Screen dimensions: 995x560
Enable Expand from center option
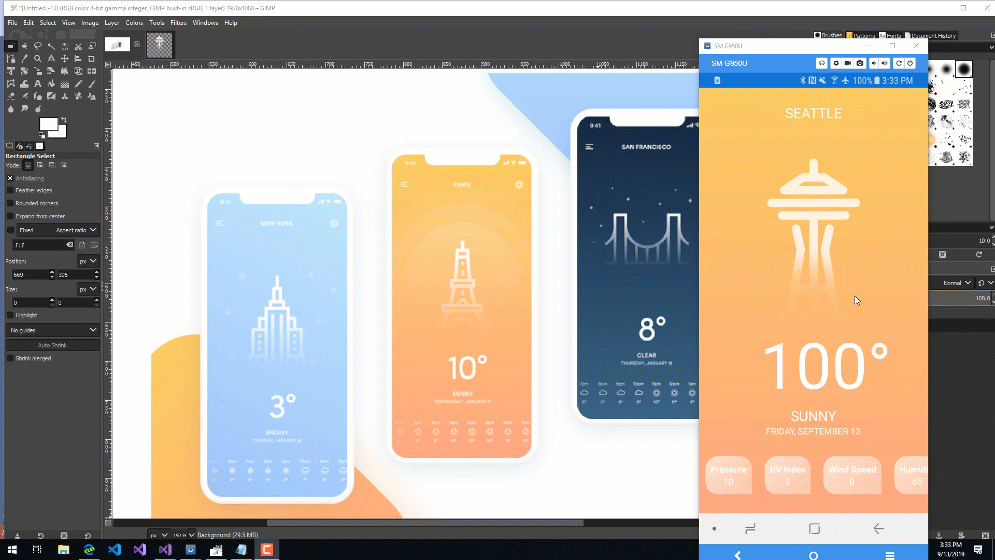coord(10,216)
